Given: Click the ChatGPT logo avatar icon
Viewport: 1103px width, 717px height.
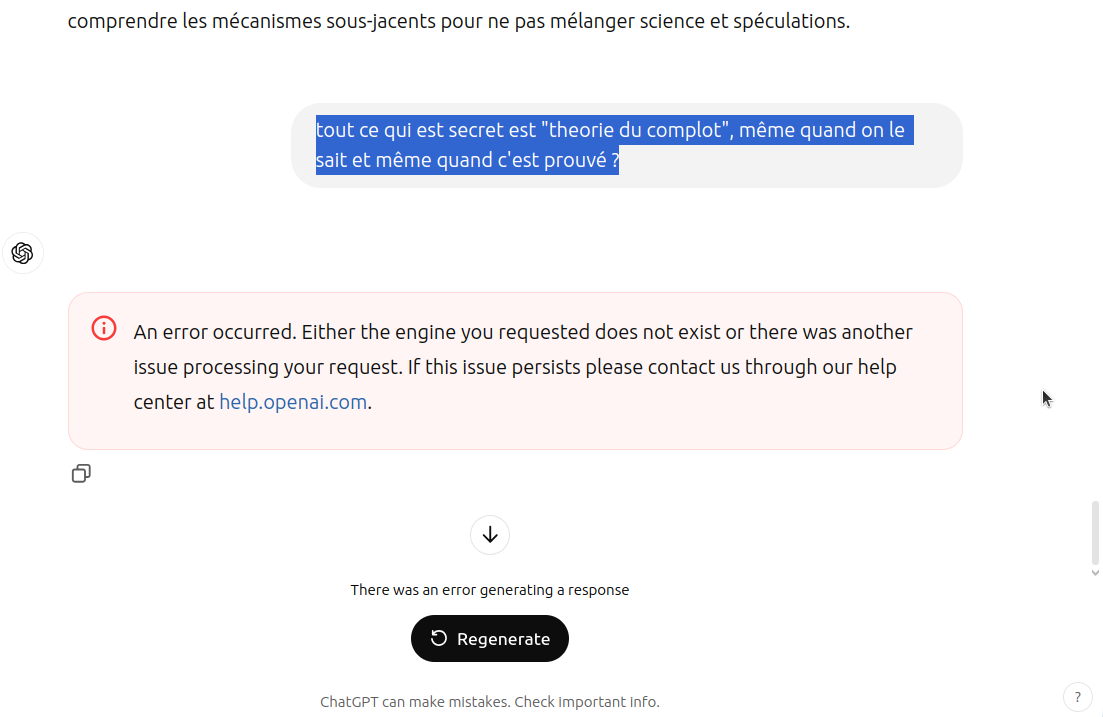Looking at the screenshot, I should pyautogui.click(x=23, y=253).
